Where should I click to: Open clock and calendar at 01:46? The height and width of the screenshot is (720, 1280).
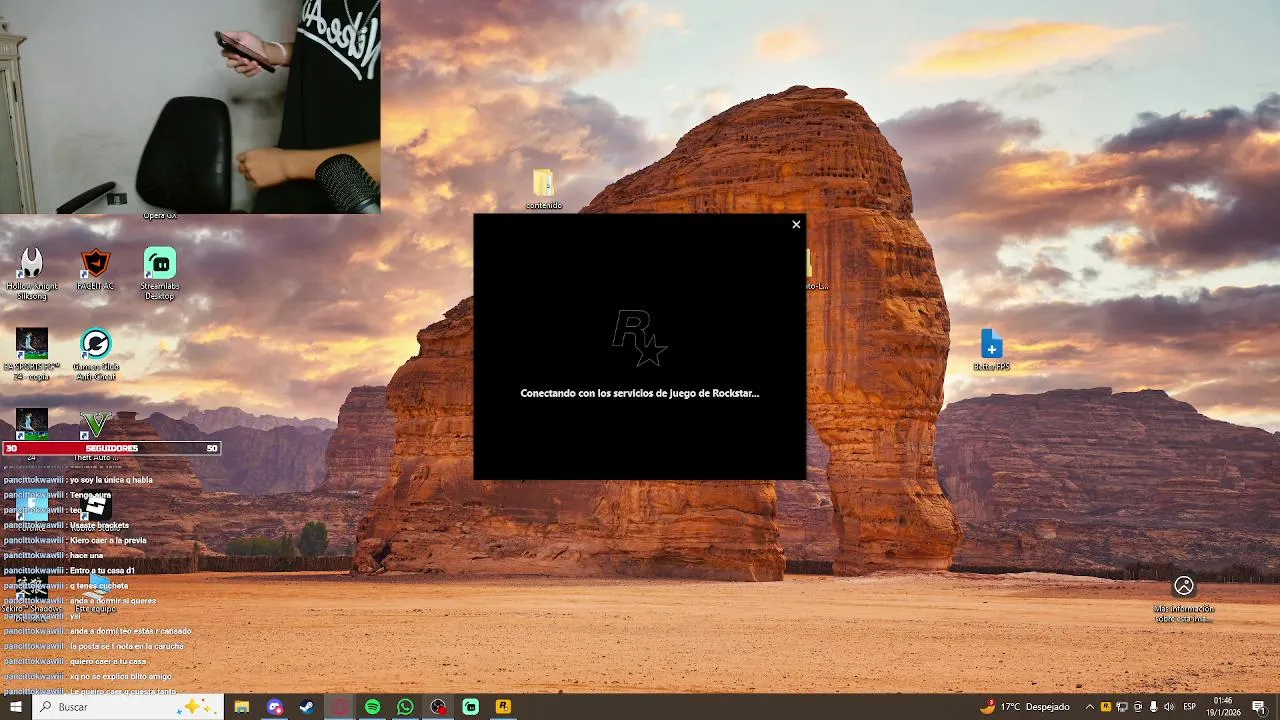pyautogui.click(x=1222, y=707)
